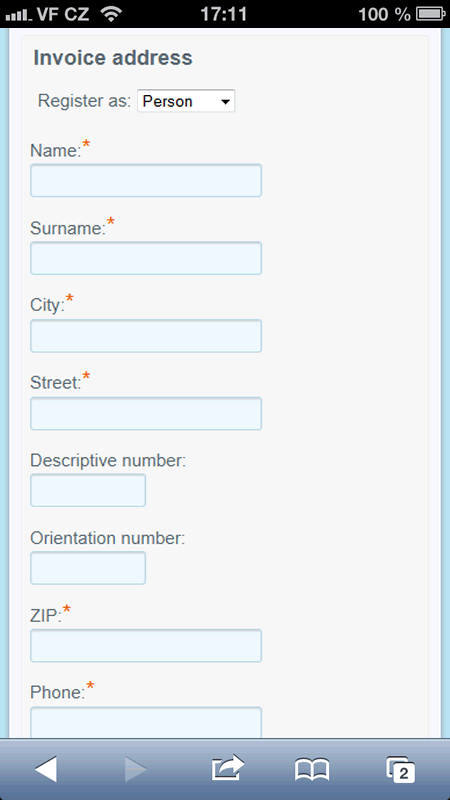Open the Register as Person dropdown

(186, 101)
